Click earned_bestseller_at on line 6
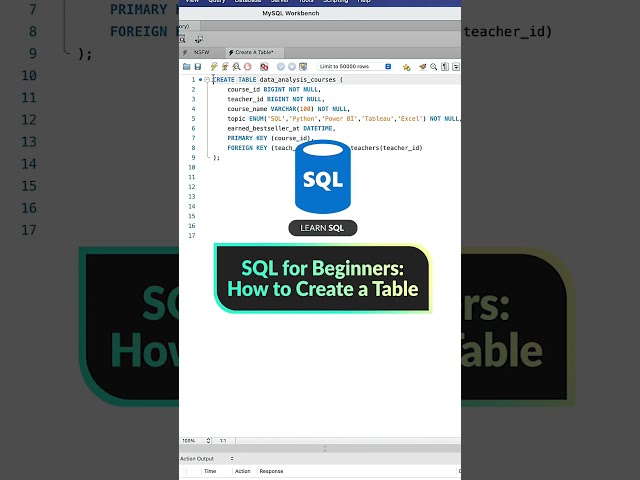Viewport: 640px width, 480px height. 264,129
